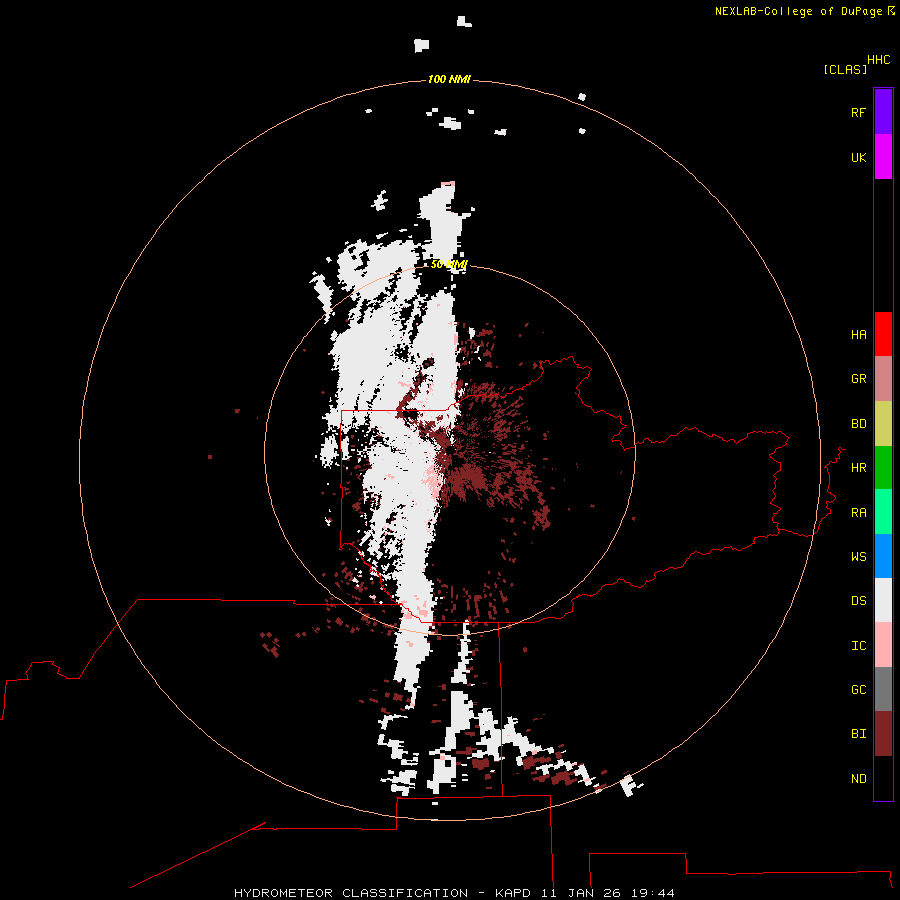Click the RF legend label
Screen dimensions: 900x900
coord(858,113)
